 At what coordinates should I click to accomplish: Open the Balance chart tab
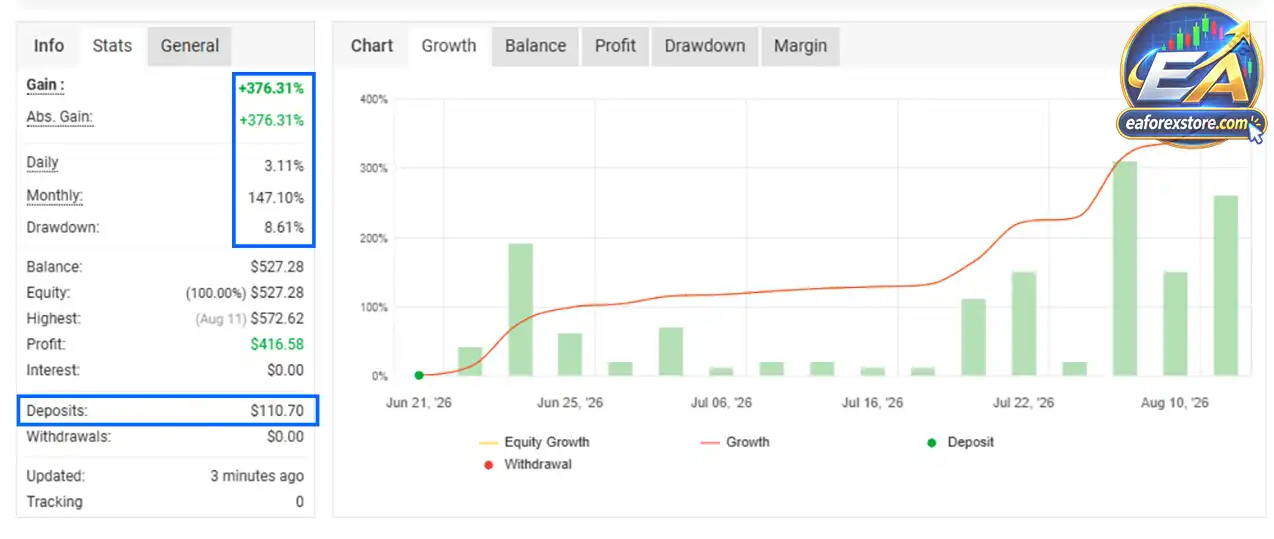pos(535,46)
